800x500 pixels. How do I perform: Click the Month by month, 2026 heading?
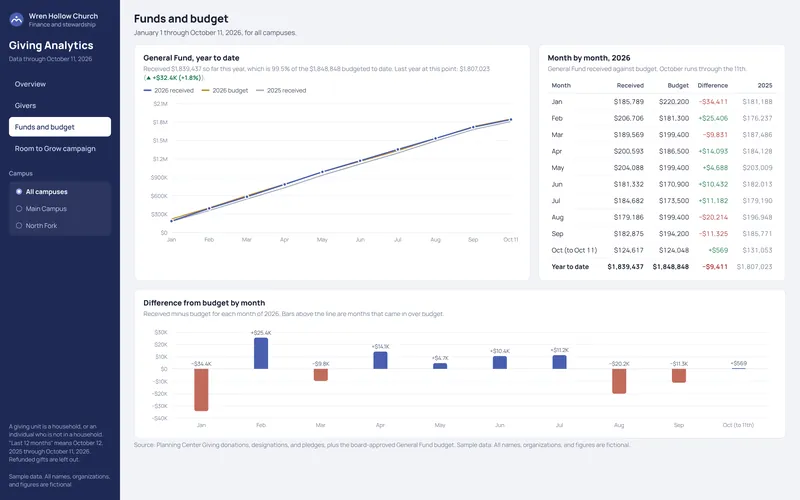coord(589,58)
